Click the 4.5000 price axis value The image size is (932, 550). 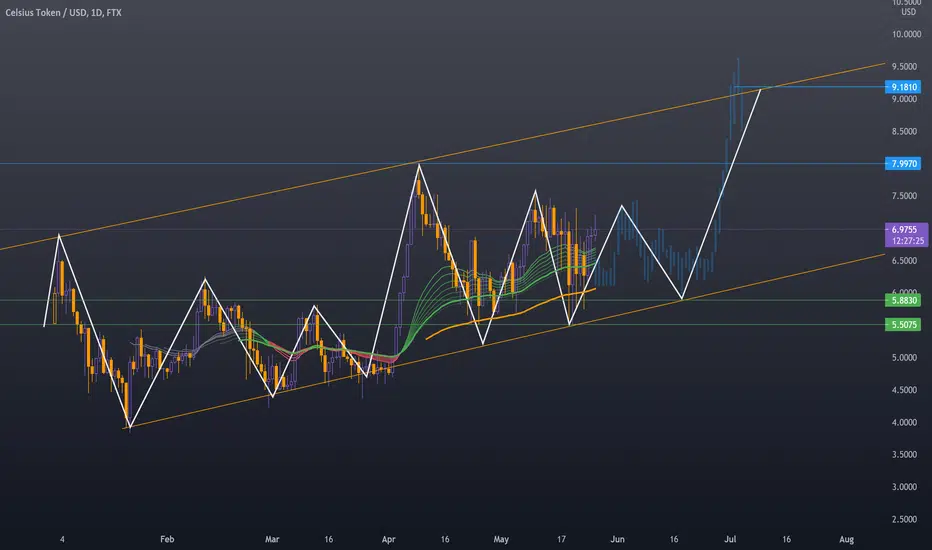point(904,390)
